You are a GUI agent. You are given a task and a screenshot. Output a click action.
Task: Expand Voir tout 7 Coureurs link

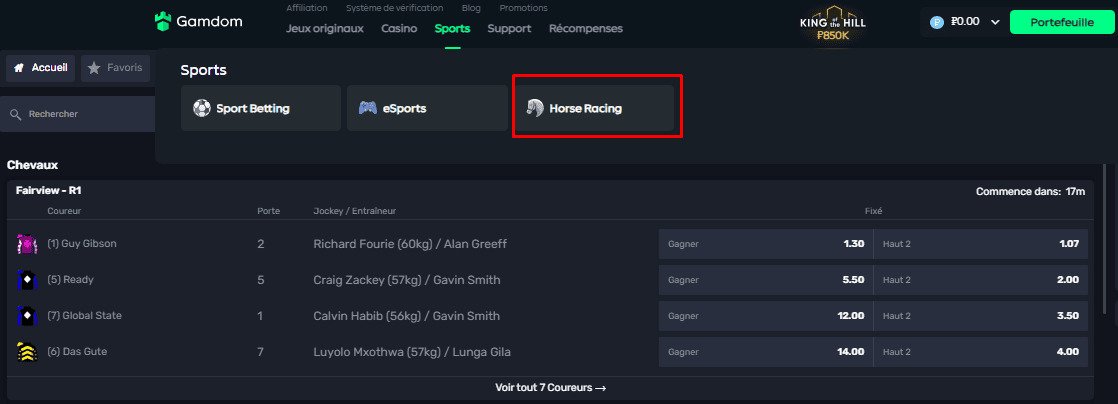point(550,388)
